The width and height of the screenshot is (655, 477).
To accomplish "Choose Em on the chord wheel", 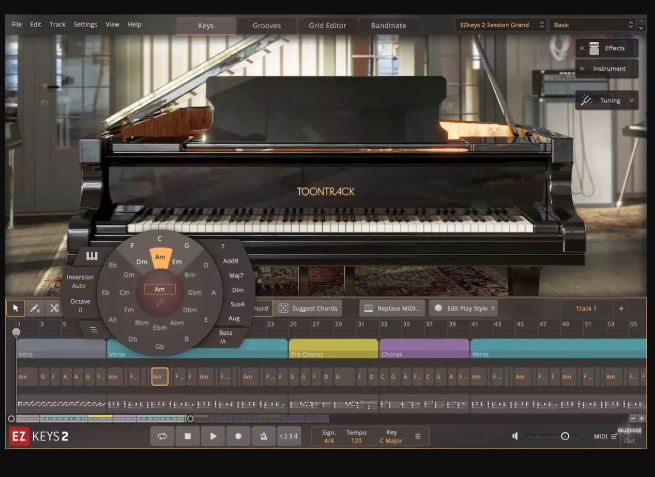I will 177,261.
